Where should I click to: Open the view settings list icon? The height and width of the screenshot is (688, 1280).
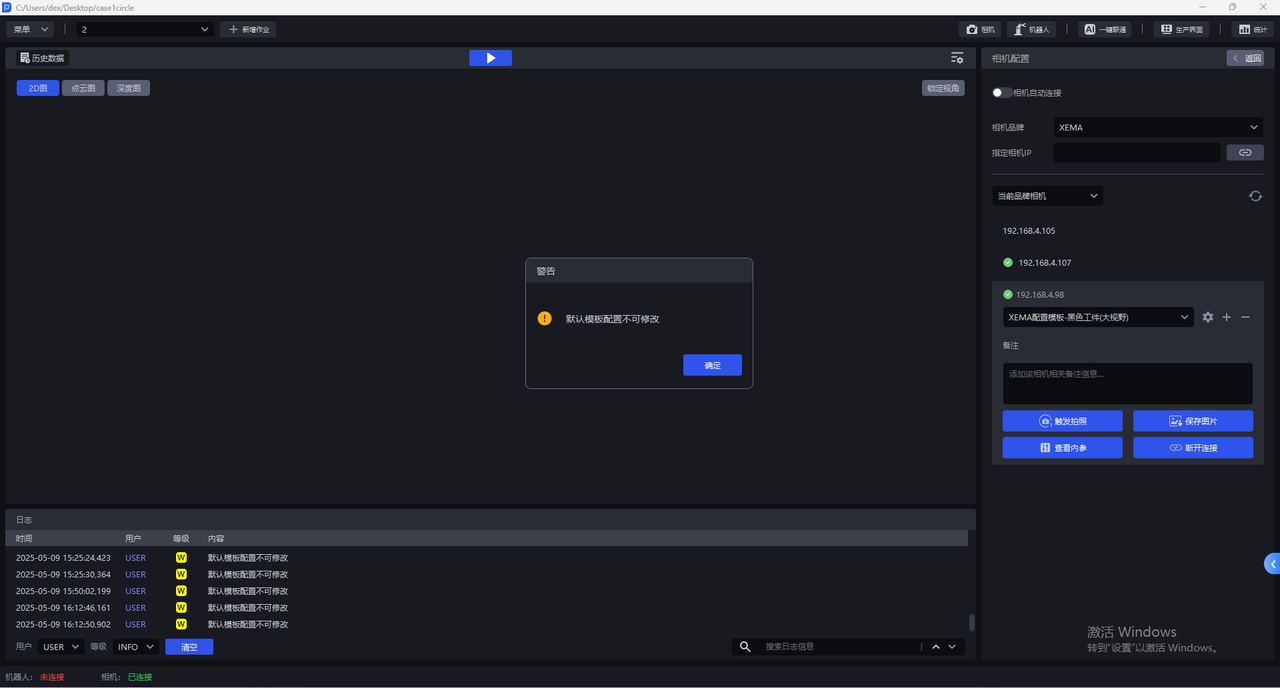click(957, 58)
